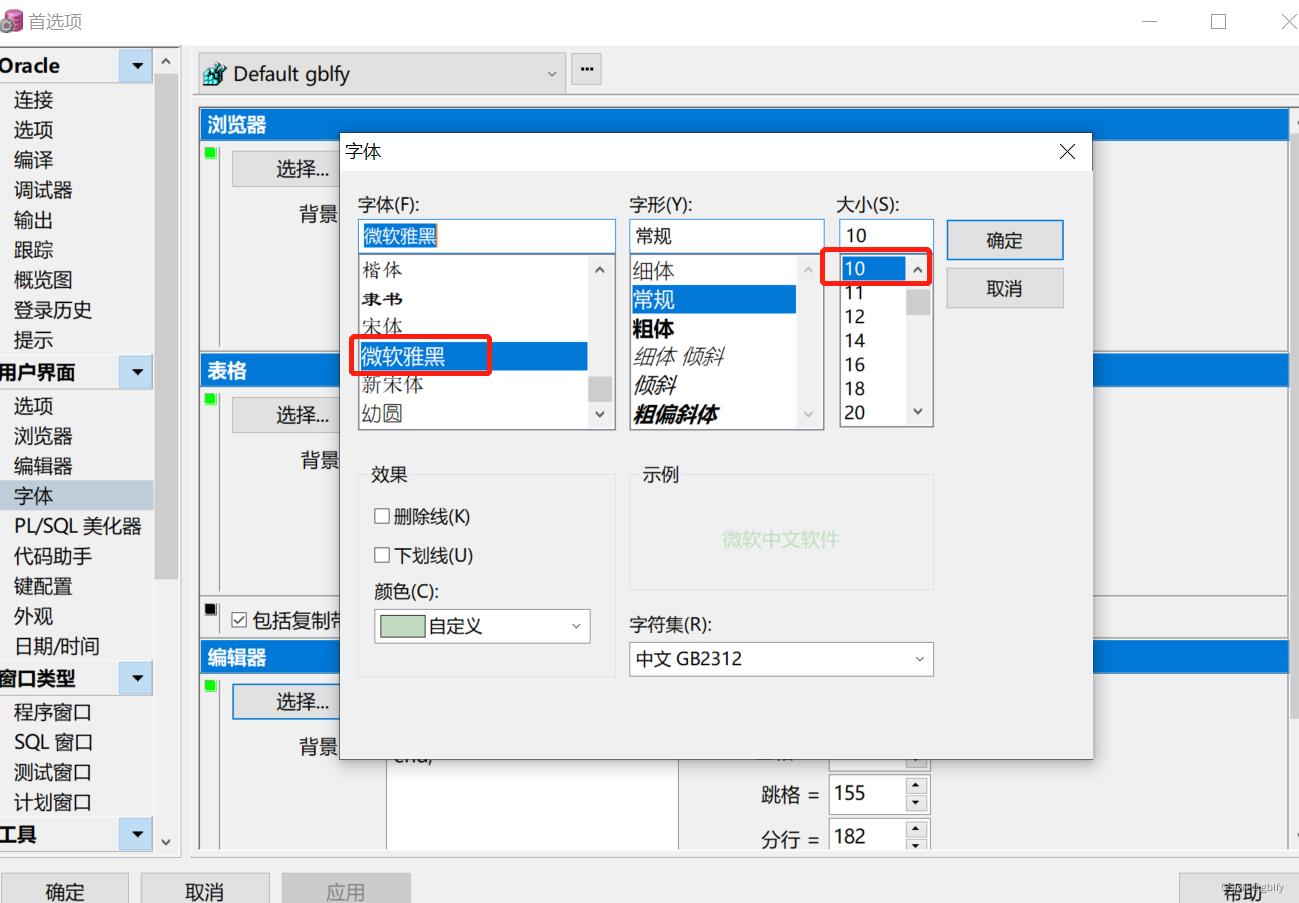Select 连接 in the Oracle list
Image resolution: width=1299 pixels, height=903 pixels.
[x=33, y=100]
